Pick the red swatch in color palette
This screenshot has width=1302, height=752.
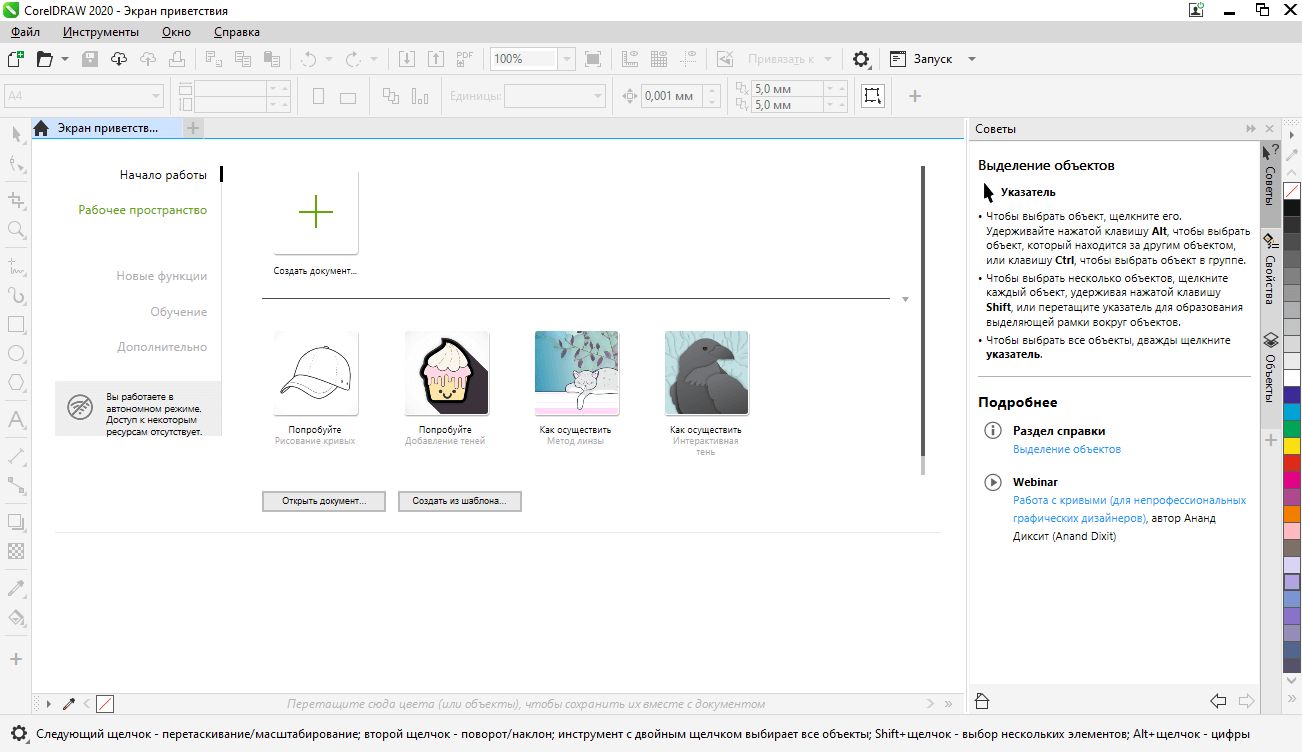[x=1292, y=462]
